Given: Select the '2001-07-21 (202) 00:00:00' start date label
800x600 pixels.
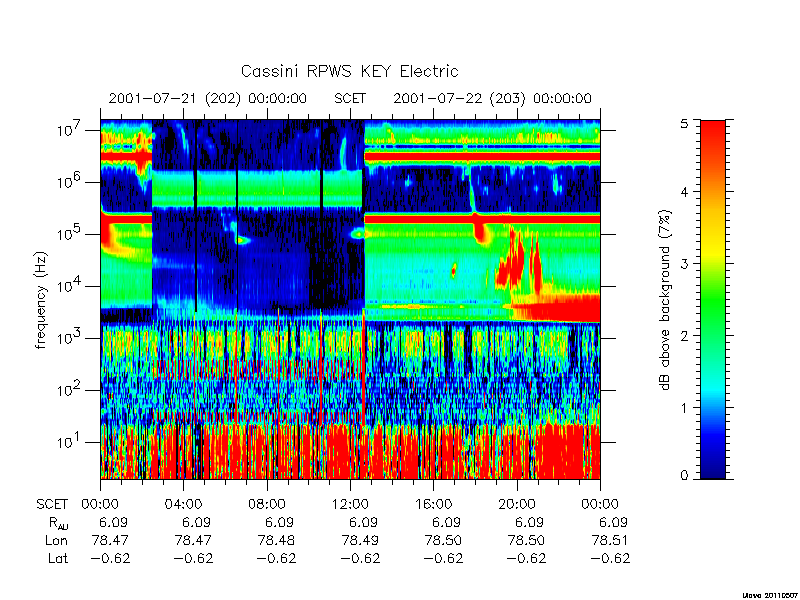Looking at the screenshot, I should click(207, 98).
